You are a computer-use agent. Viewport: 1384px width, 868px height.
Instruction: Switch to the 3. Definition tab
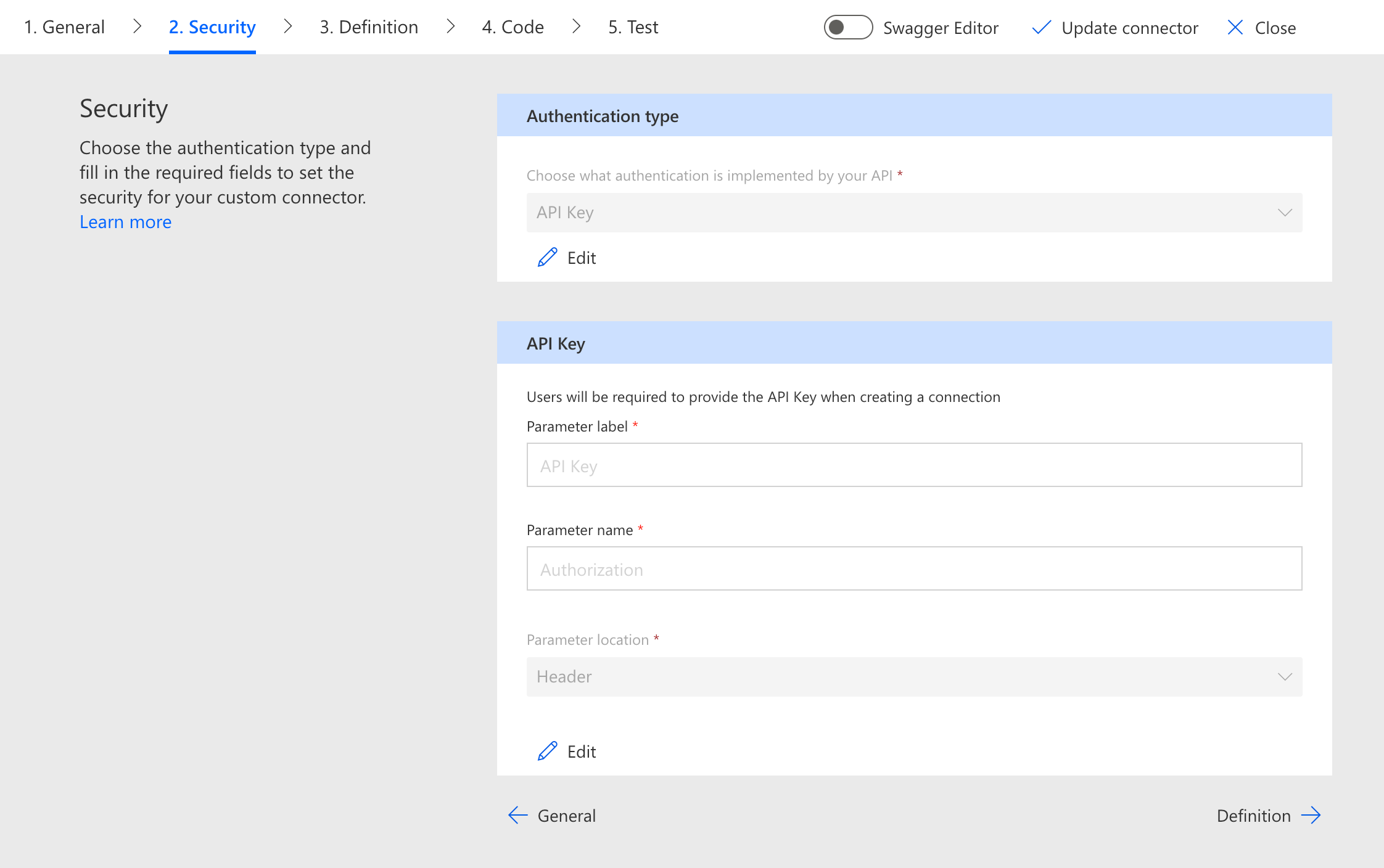click(x=369, y=27)
